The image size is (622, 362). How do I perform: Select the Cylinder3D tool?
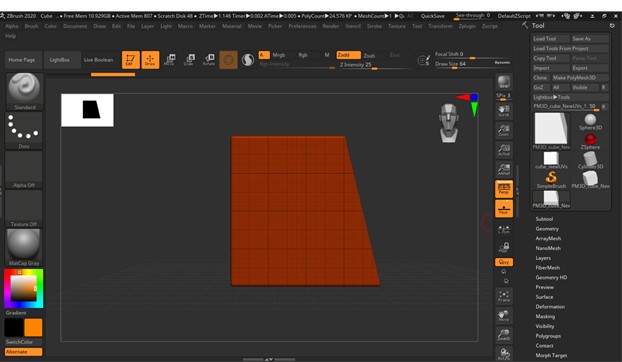point(590,161)
